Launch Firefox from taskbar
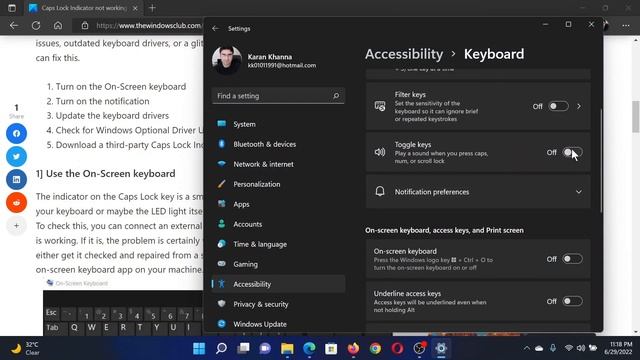The width and height of the screenshot is (640, 360). coord(353,348)
